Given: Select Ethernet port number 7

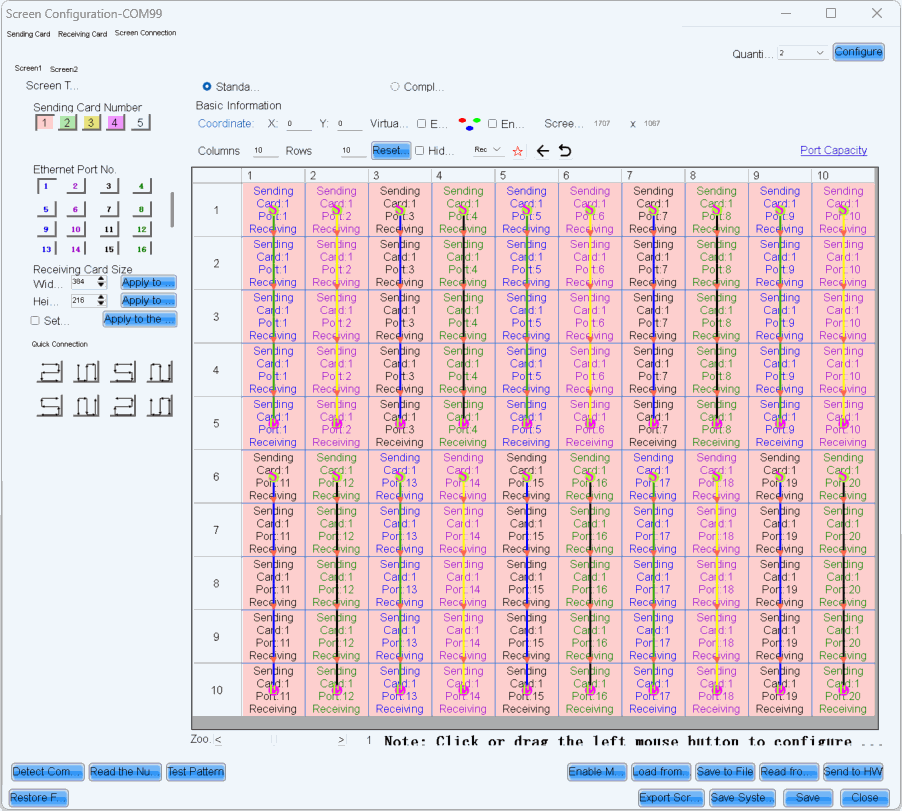Looking at the screenshot, I should pos(110,208).
